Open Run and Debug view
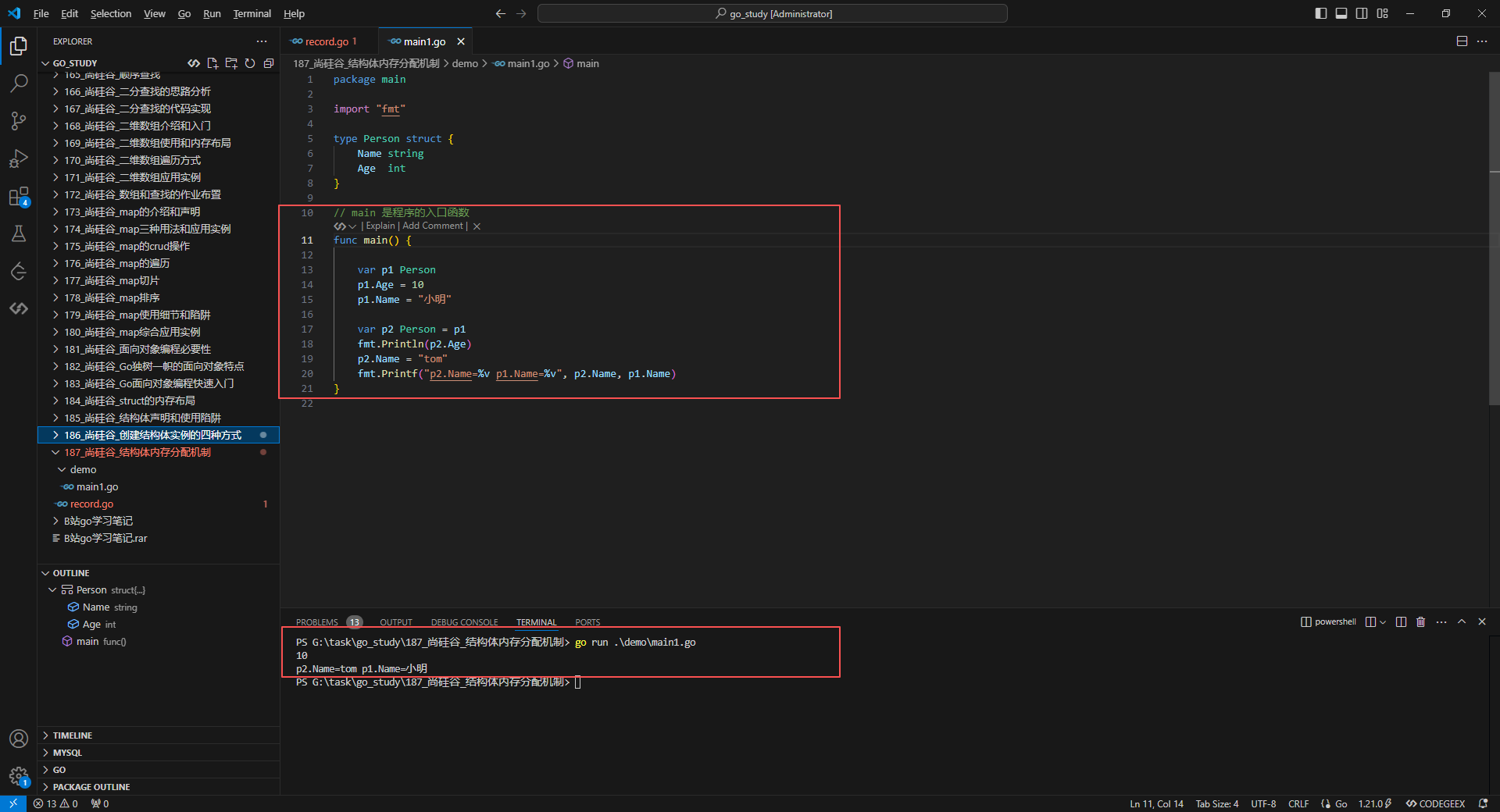The width and height of the screenshot is (1500, 812). (x=19, y=158)
